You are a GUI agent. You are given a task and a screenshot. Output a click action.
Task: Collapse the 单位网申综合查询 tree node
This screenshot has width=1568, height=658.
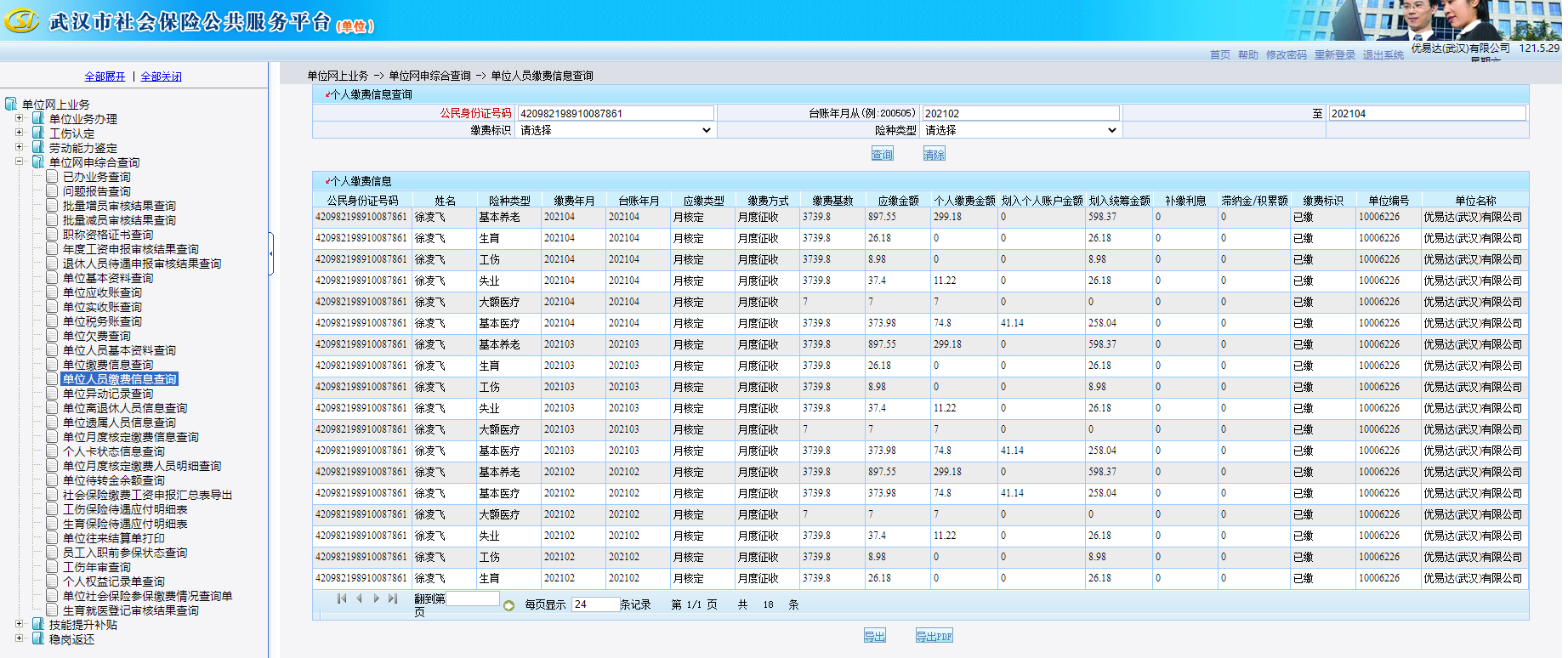point(19,162)
